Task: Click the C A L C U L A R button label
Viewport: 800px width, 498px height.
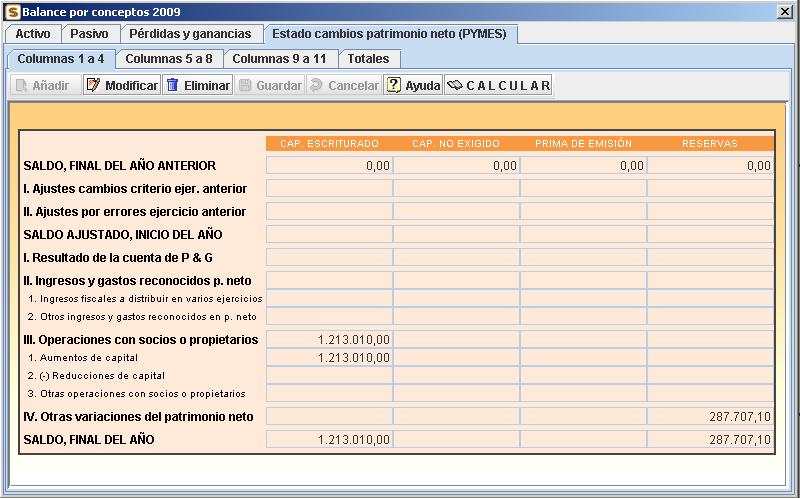Action: pyautogui.click(x=508, y=86)
